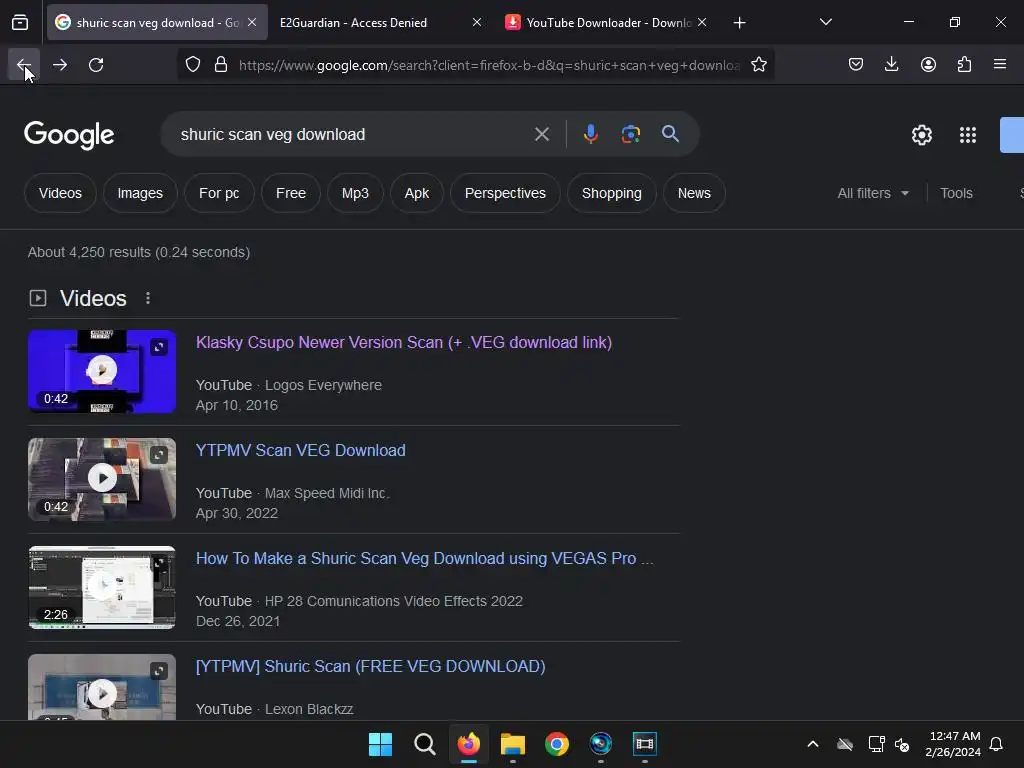Reload the current page
Screen dimensions: 1024x768
point(96,65)
